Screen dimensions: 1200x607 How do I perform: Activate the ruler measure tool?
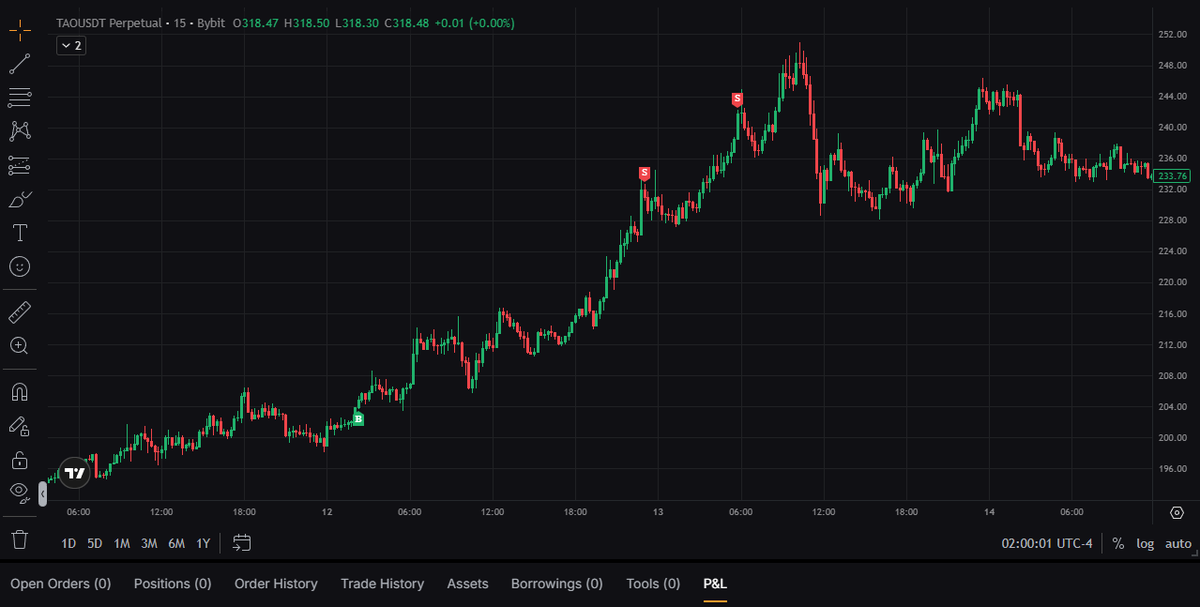(20, 312)
